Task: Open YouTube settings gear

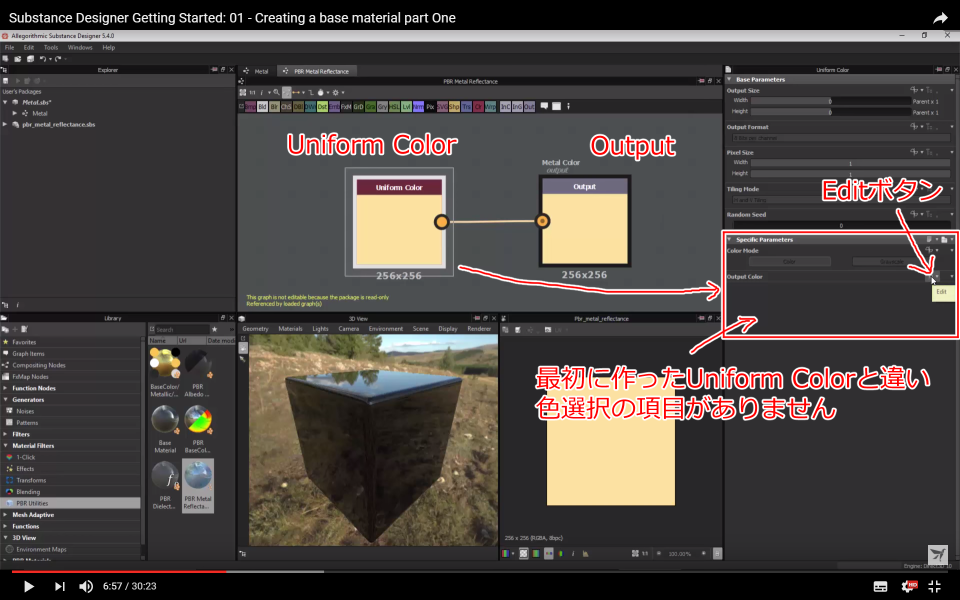Action: [x=908, y=586]
